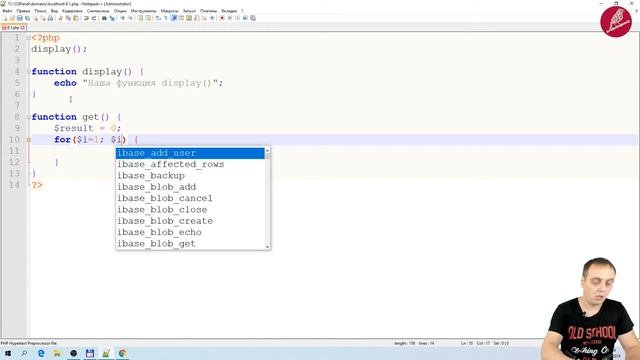Image resolution: width=640 pixels, height=360 pixels.
Task: Open the Плагины menu
Action: 209,11
